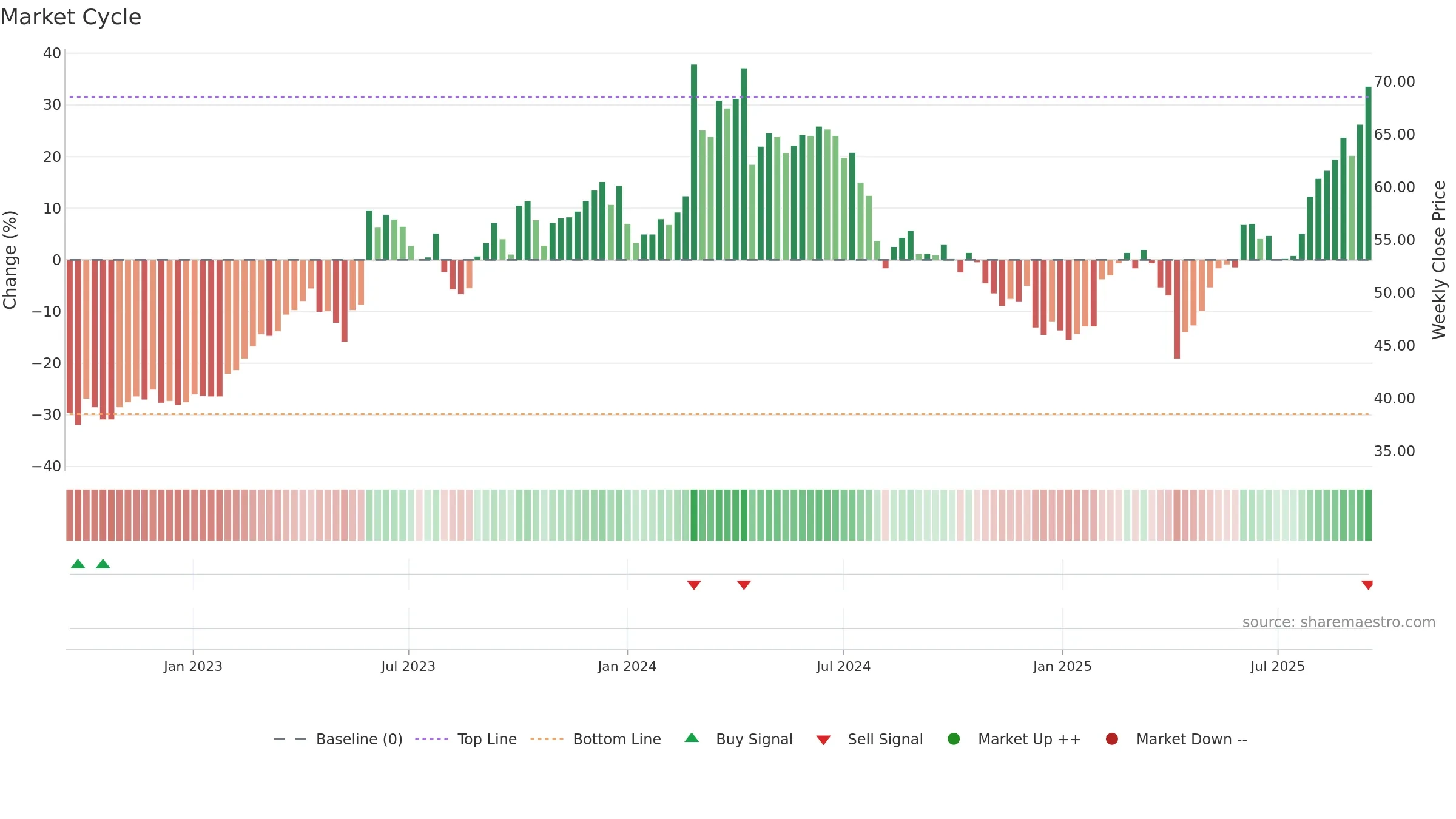Viewport: 1456px width, 819px height.
Task: Click the Buy Signal legend label
Action: [x=754, y=739]
